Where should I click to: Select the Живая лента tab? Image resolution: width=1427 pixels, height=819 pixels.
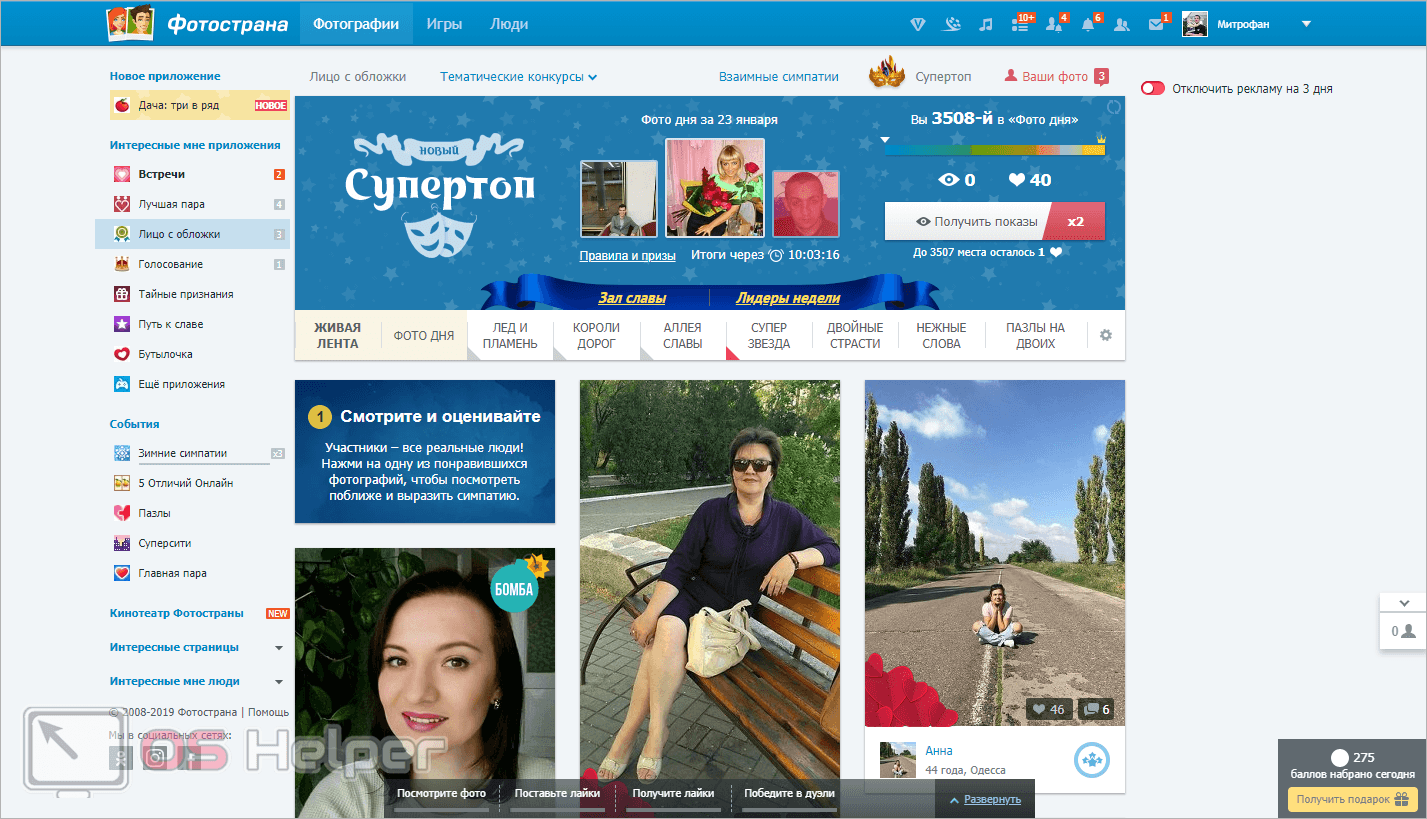(x=337, y=335)
